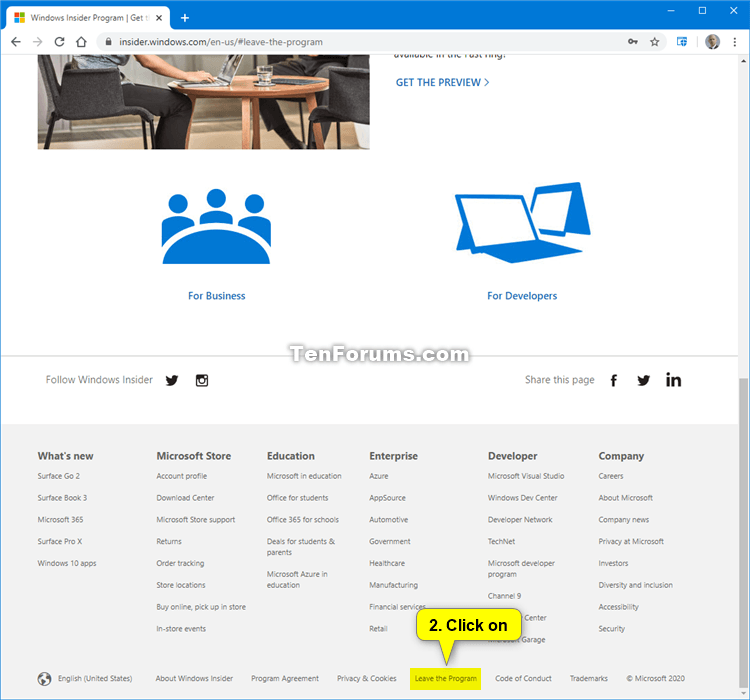Open the Program Agreement link

[285, 678]
